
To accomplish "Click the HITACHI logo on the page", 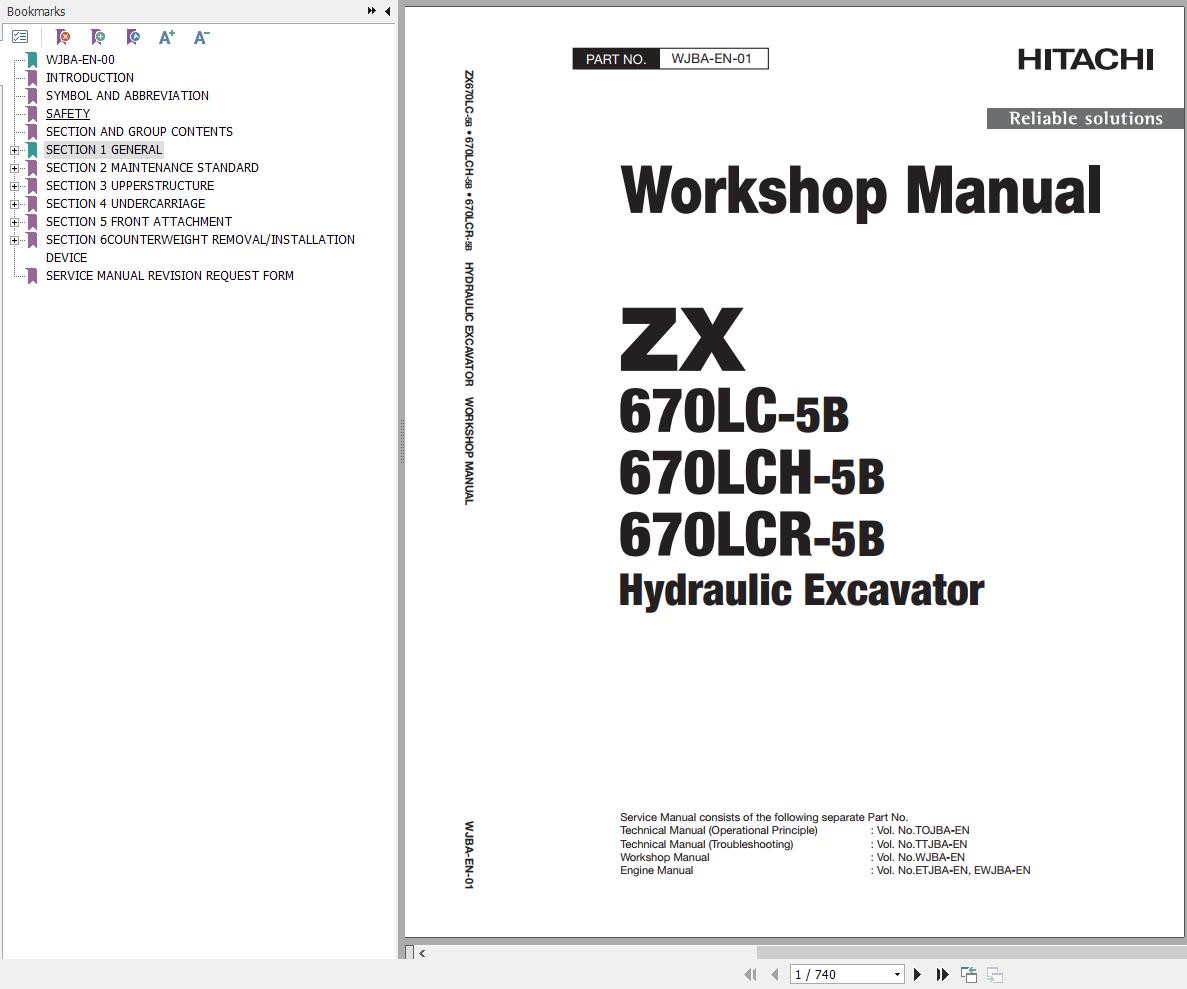I will tap(1086, 59).
